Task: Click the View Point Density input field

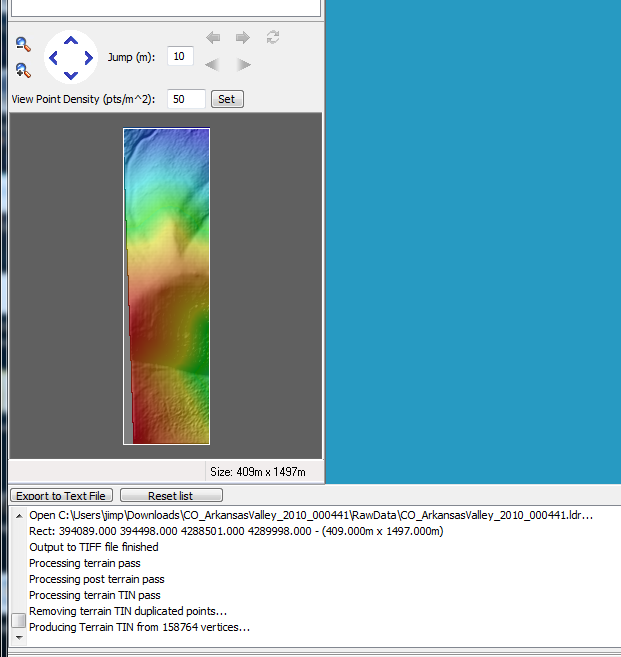Action: click(x=187, y=99)
